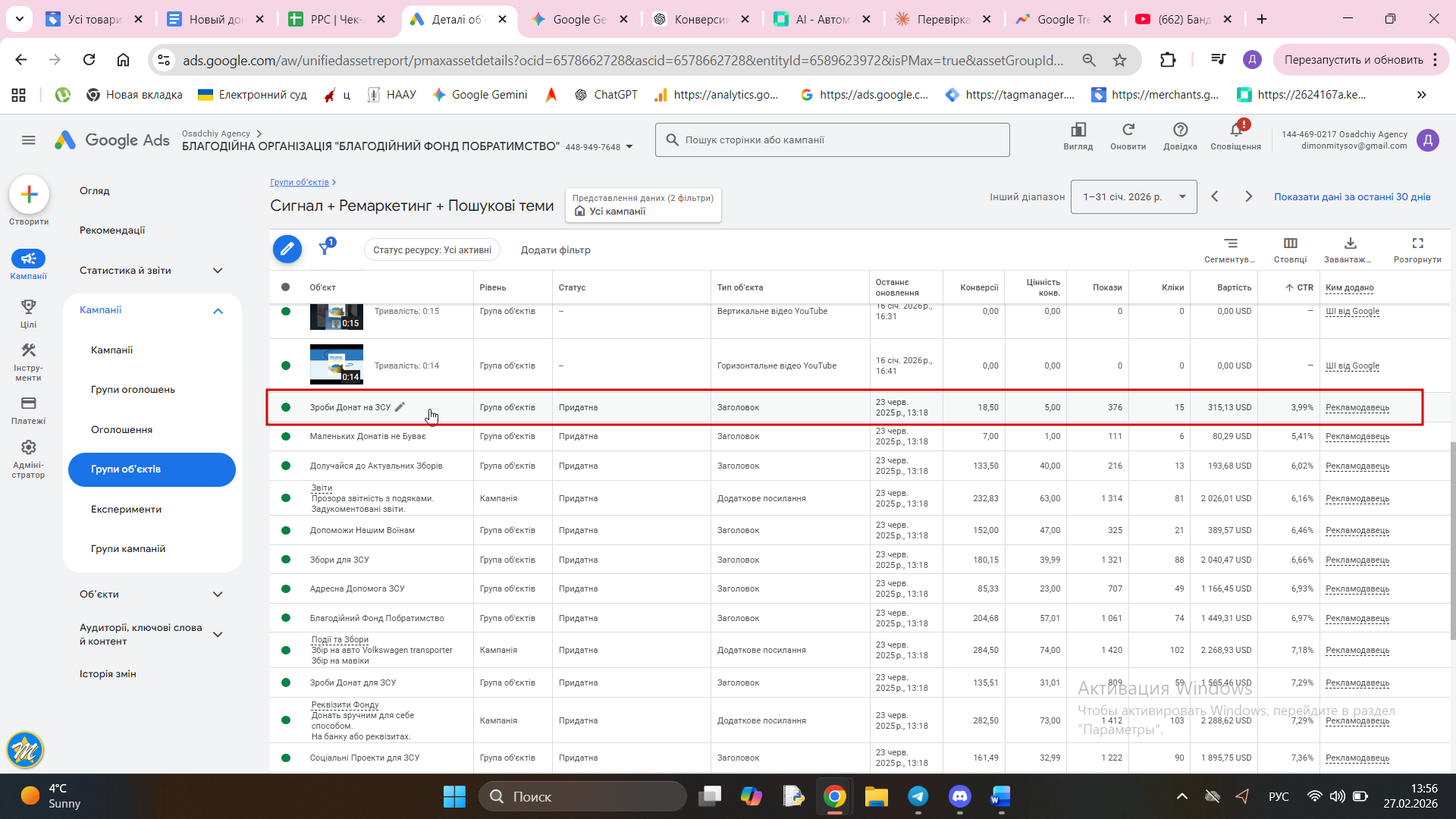
Task: Click 'Показати дані за останні 30 днів' link
Action: pyautogui.click(x=1351, y=197)
